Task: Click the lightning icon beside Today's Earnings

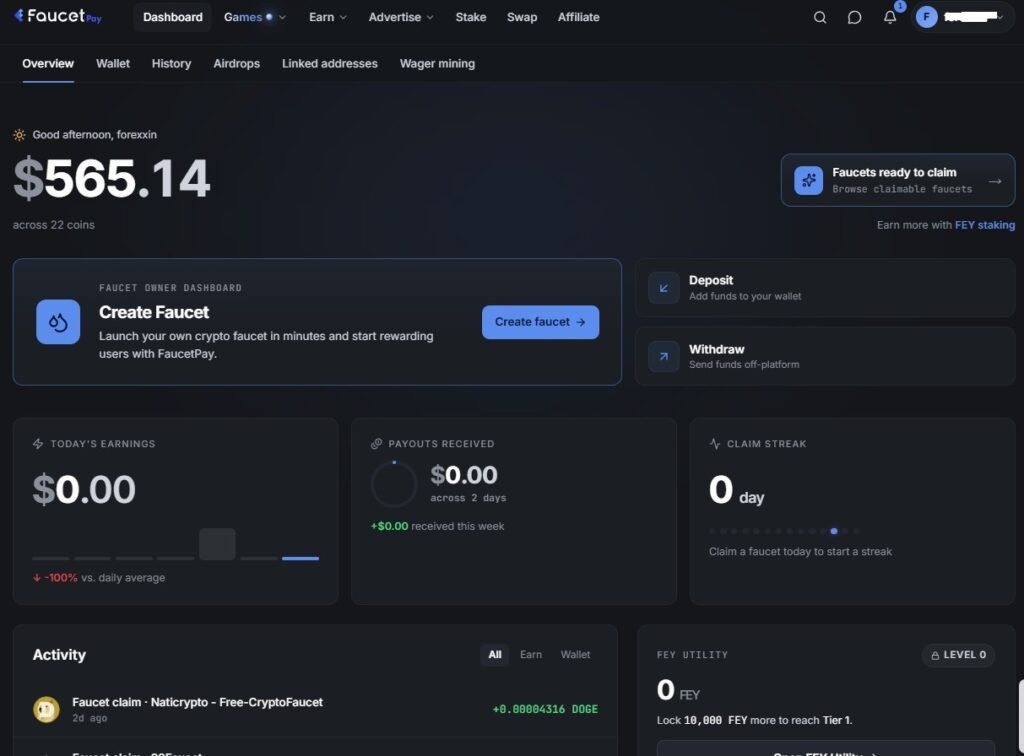Action: click(x=38, y=444)
